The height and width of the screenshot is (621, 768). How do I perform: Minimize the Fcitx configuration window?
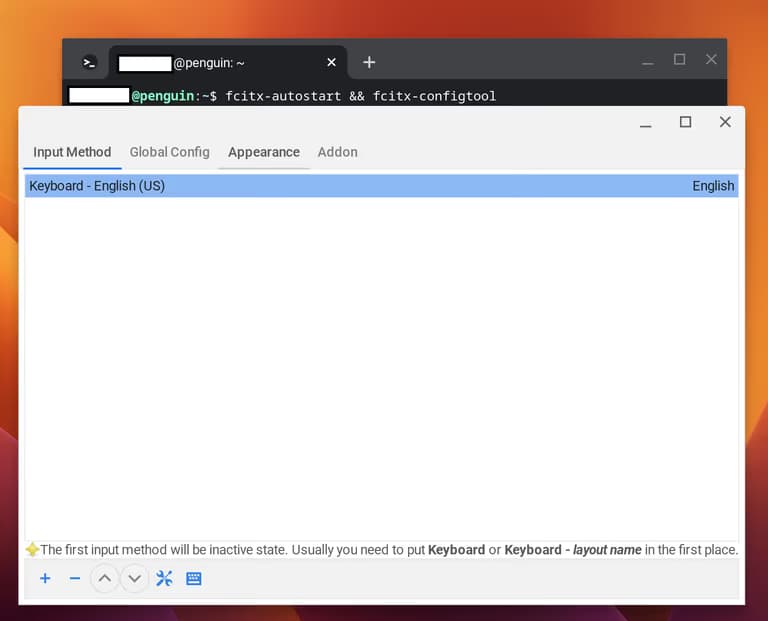[x=646, y=123]
